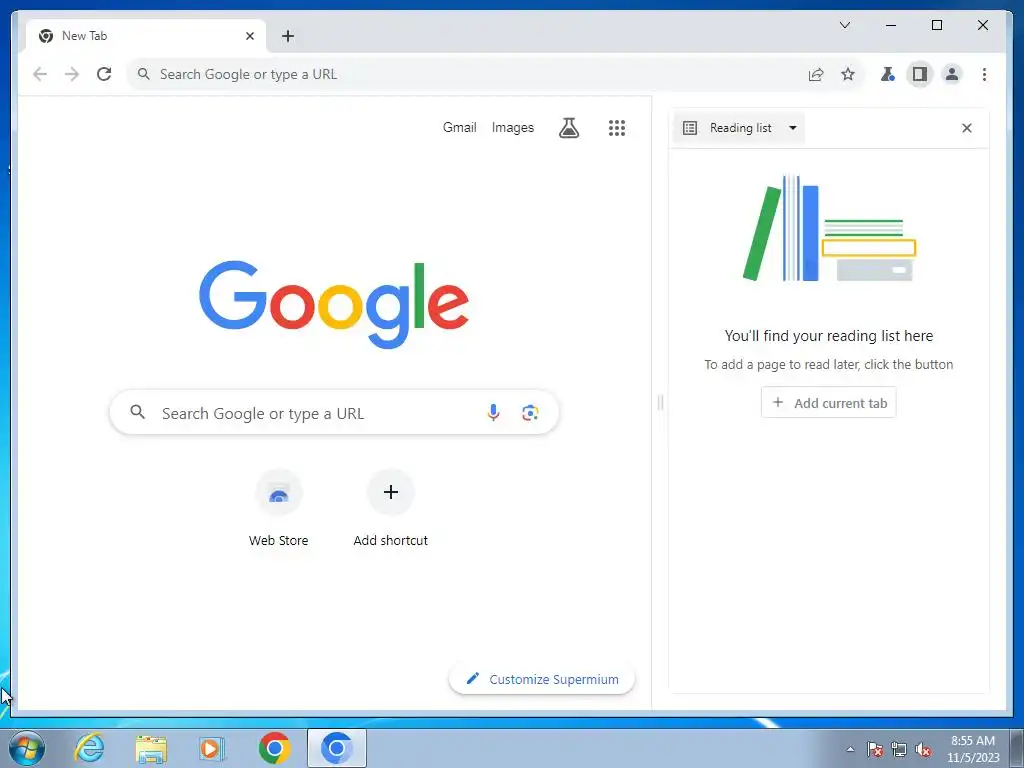The image size is (1024, 768).
Task: Open the three-dot browser menu
Action: coord(984,74)
